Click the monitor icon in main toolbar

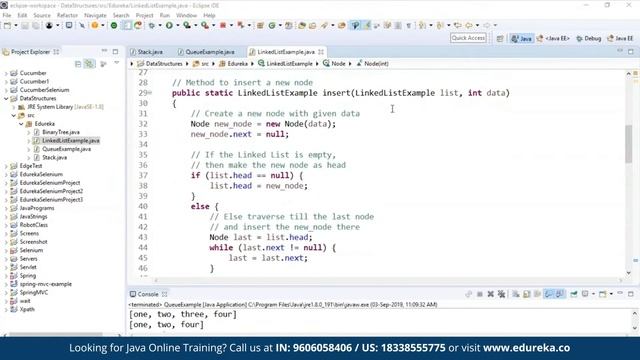(x=69, y=25)
